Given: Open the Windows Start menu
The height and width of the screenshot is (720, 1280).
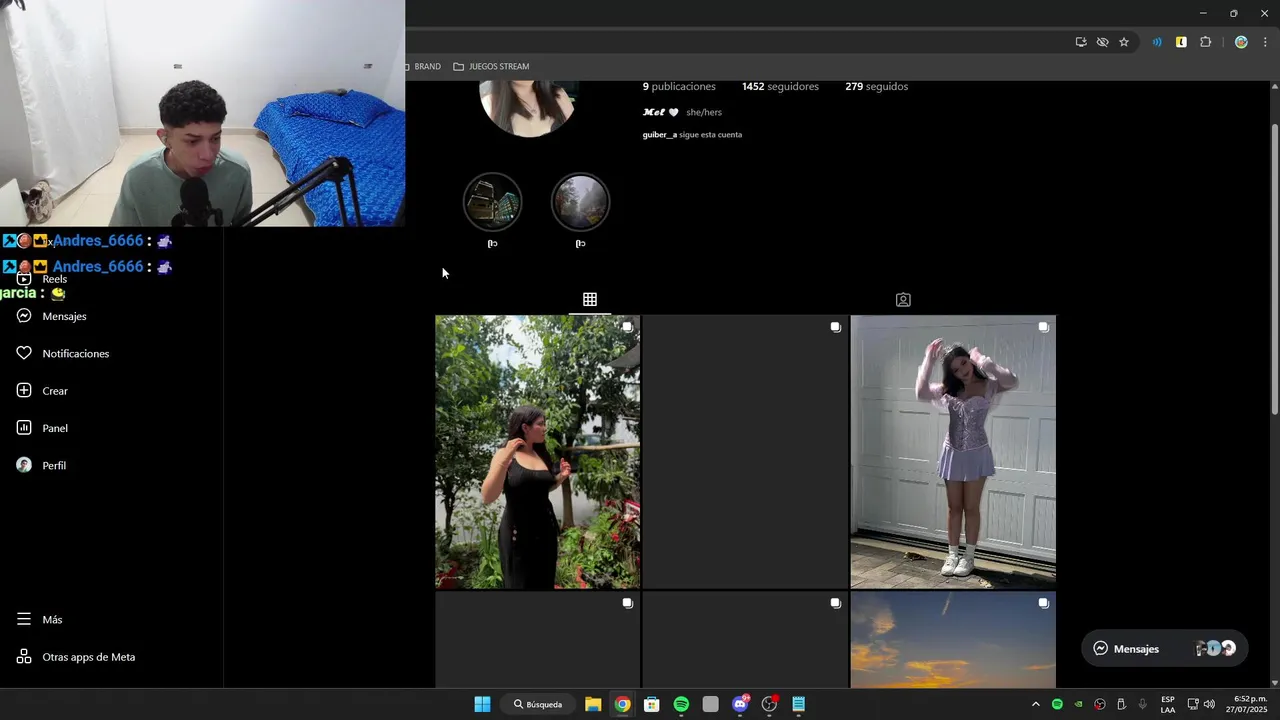Looking at the screenshot, I should click(482, 704).
